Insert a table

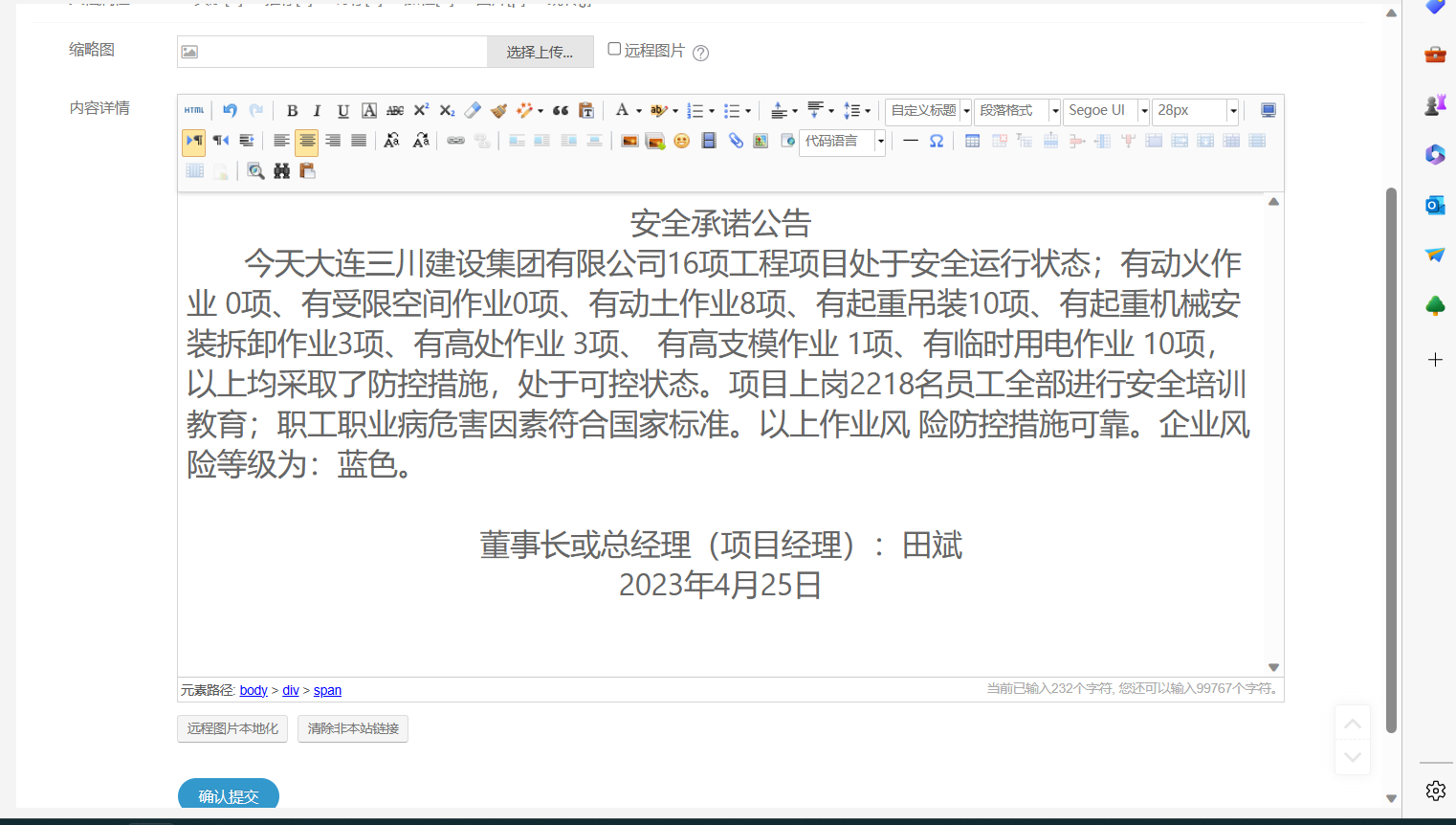point(973,142)
